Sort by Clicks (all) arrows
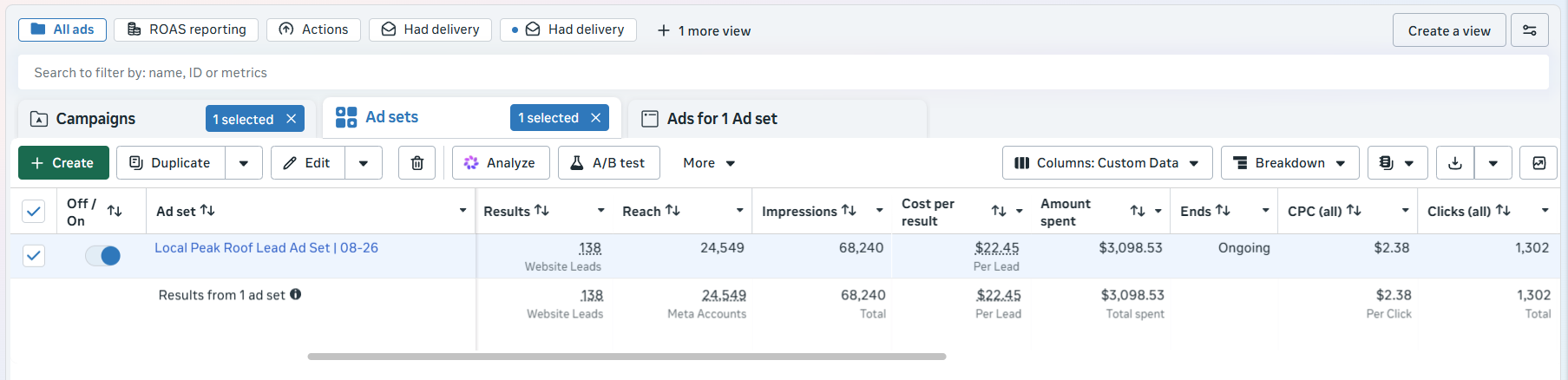The image size is (1568, 380). point(1503,211)
